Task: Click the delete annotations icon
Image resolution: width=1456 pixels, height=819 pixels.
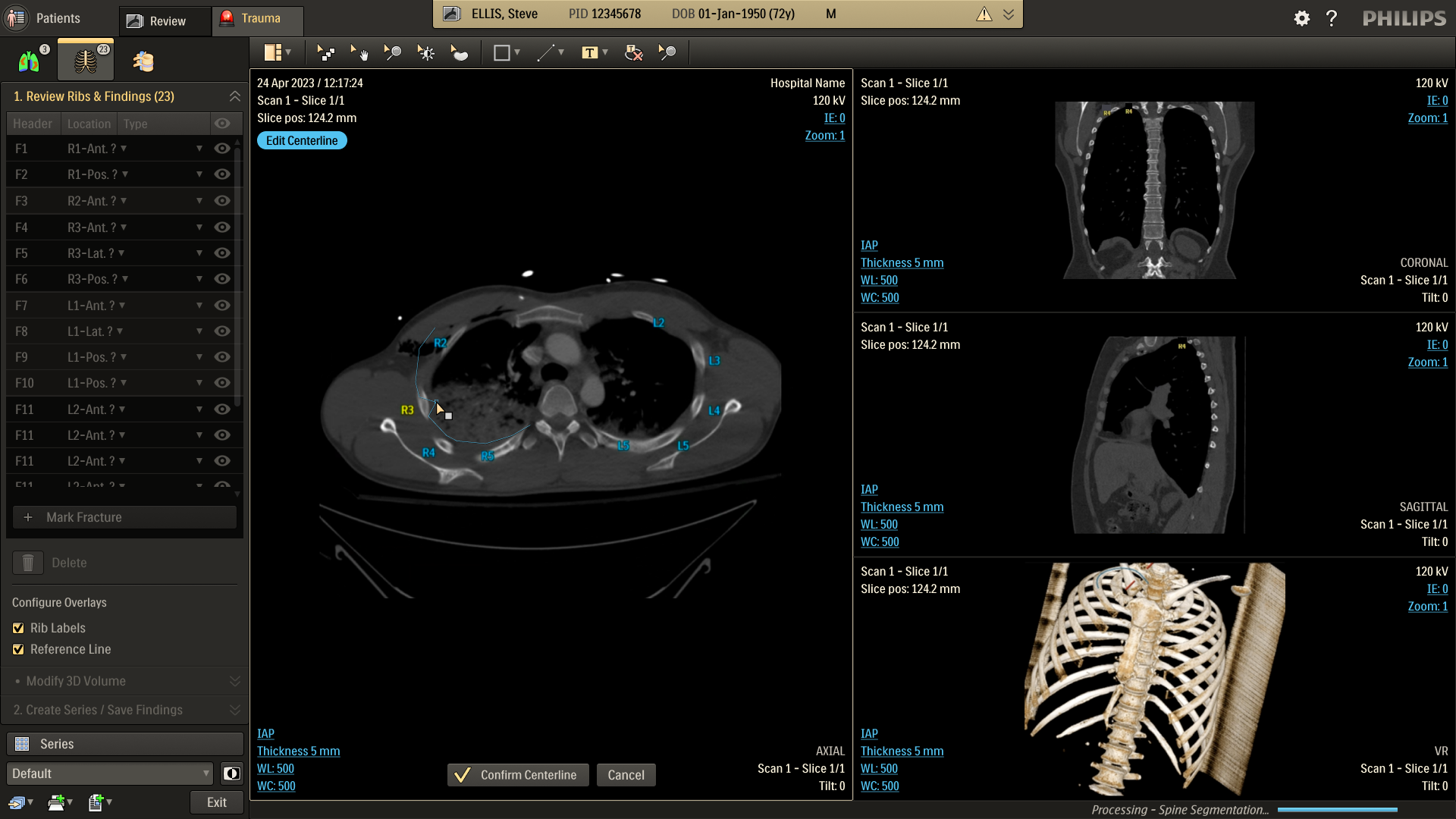Action: tap(633, 53)
